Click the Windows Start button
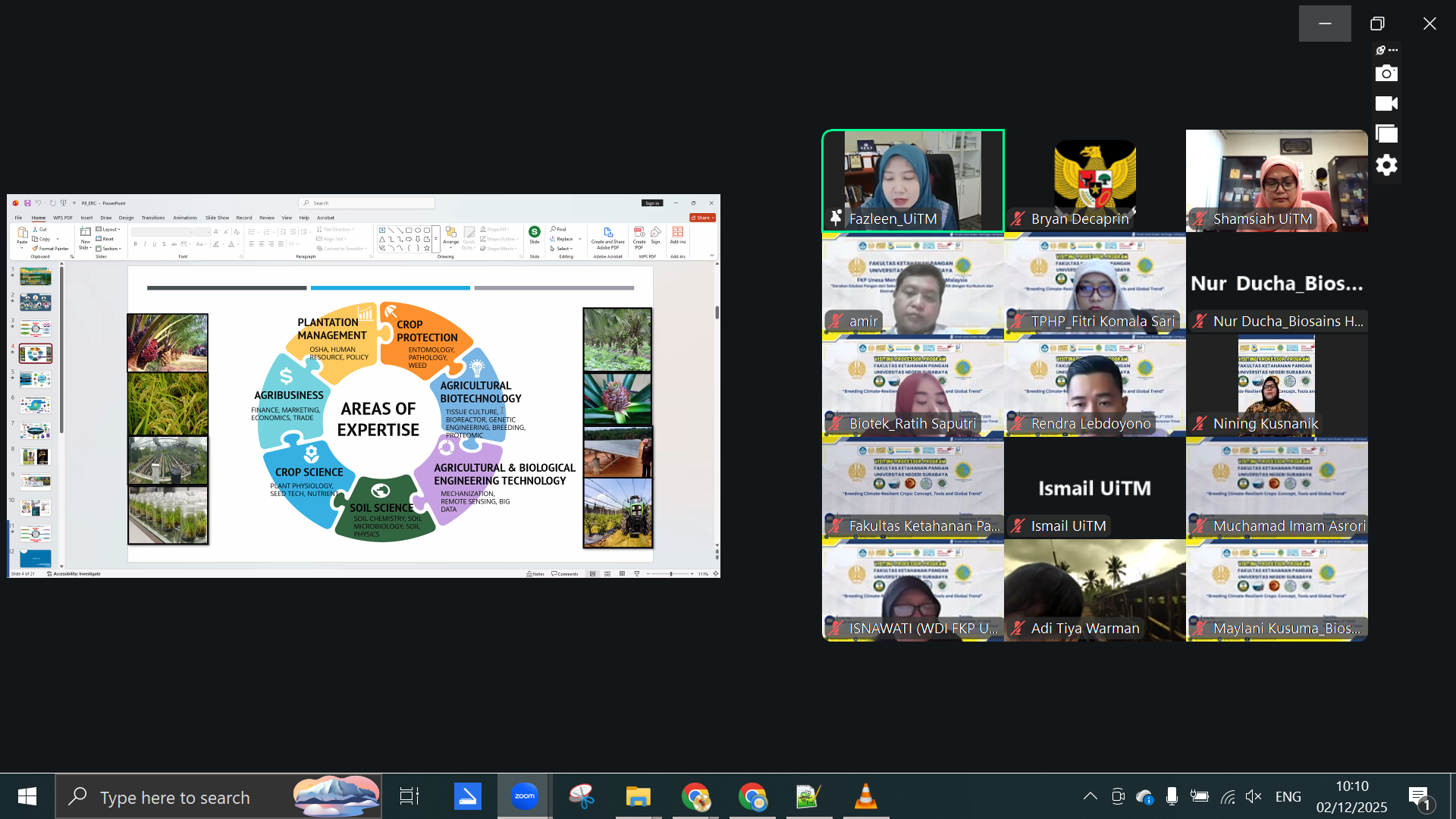The width and height of the screenshot is (1456, 819). pos(27,796)
